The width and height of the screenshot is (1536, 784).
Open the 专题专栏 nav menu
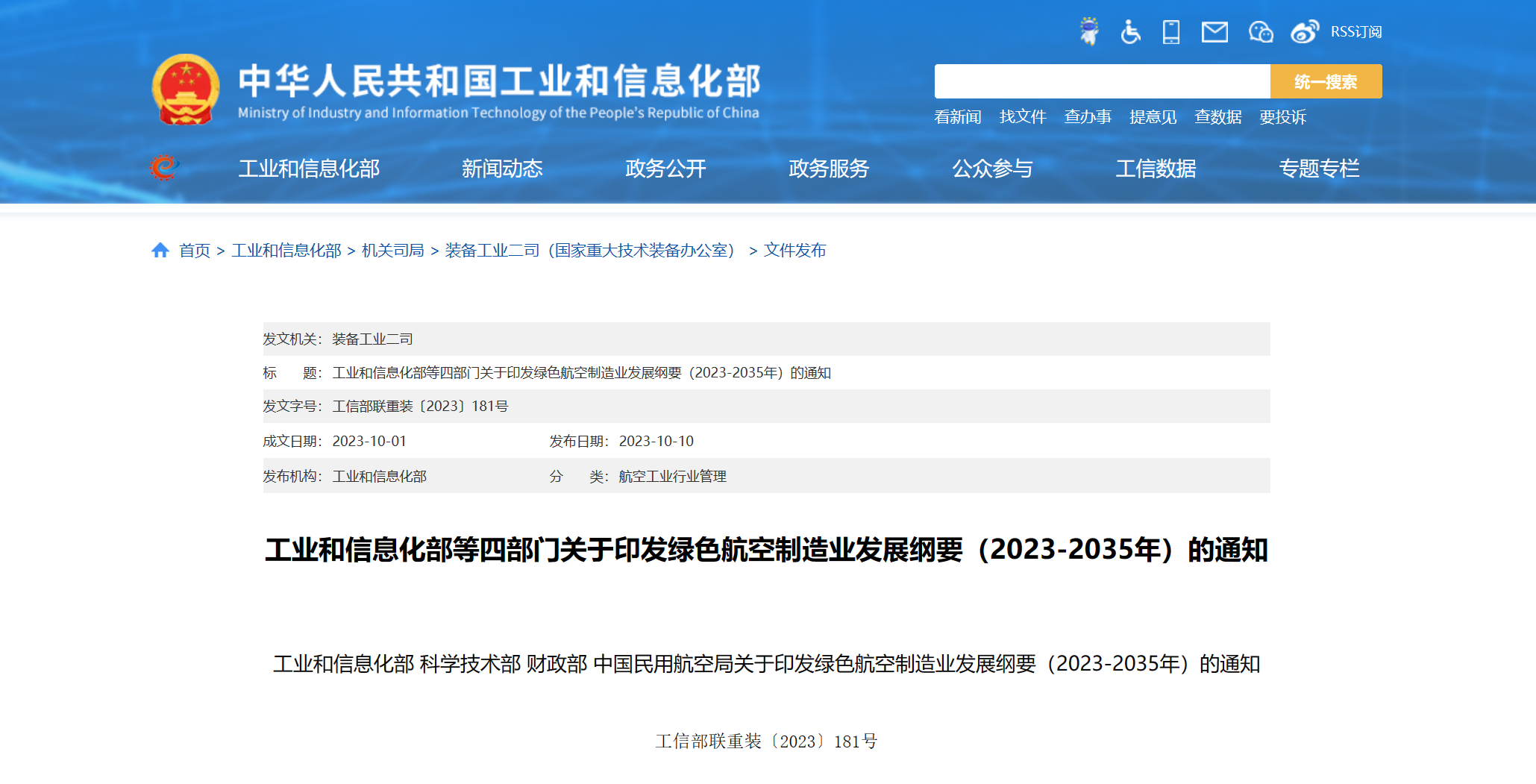tap(1319, 169)
